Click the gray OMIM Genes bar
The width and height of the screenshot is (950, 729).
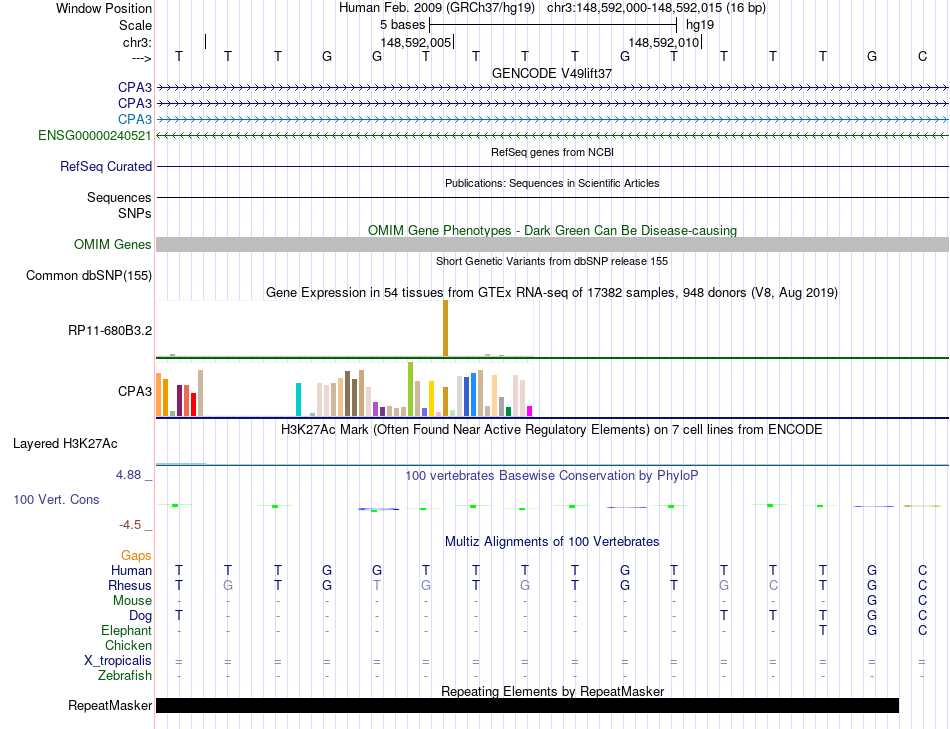[x=552, y=244]
